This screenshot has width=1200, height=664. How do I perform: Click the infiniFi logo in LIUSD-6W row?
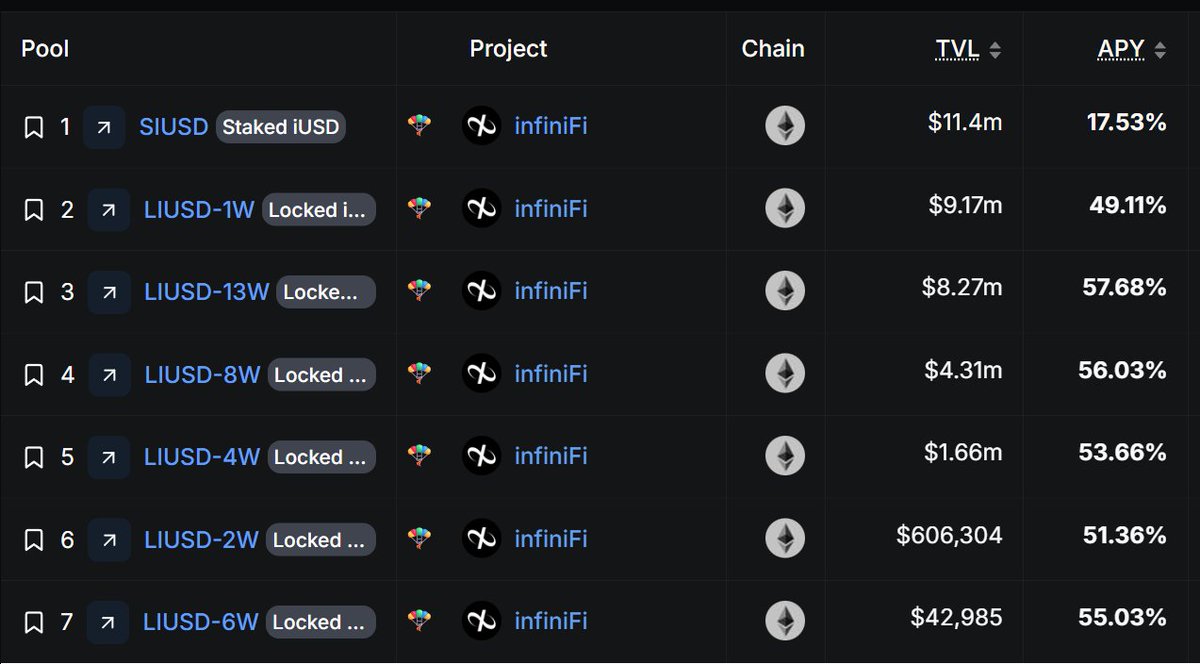click(x=482, y=621)
